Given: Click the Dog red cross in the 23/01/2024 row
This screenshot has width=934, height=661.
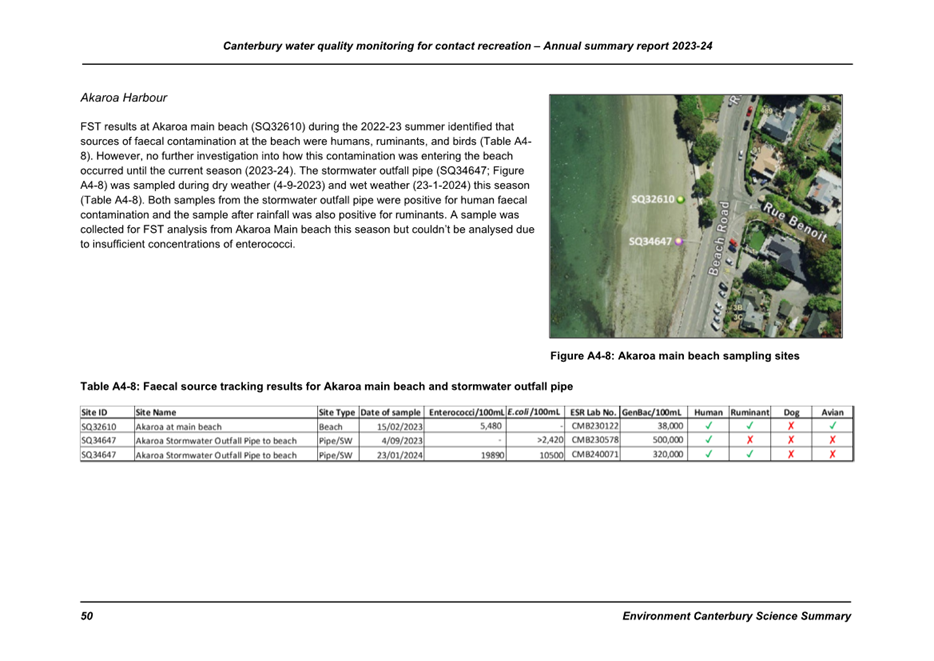Looking at the screenshot, I should [x=791, y=454].
